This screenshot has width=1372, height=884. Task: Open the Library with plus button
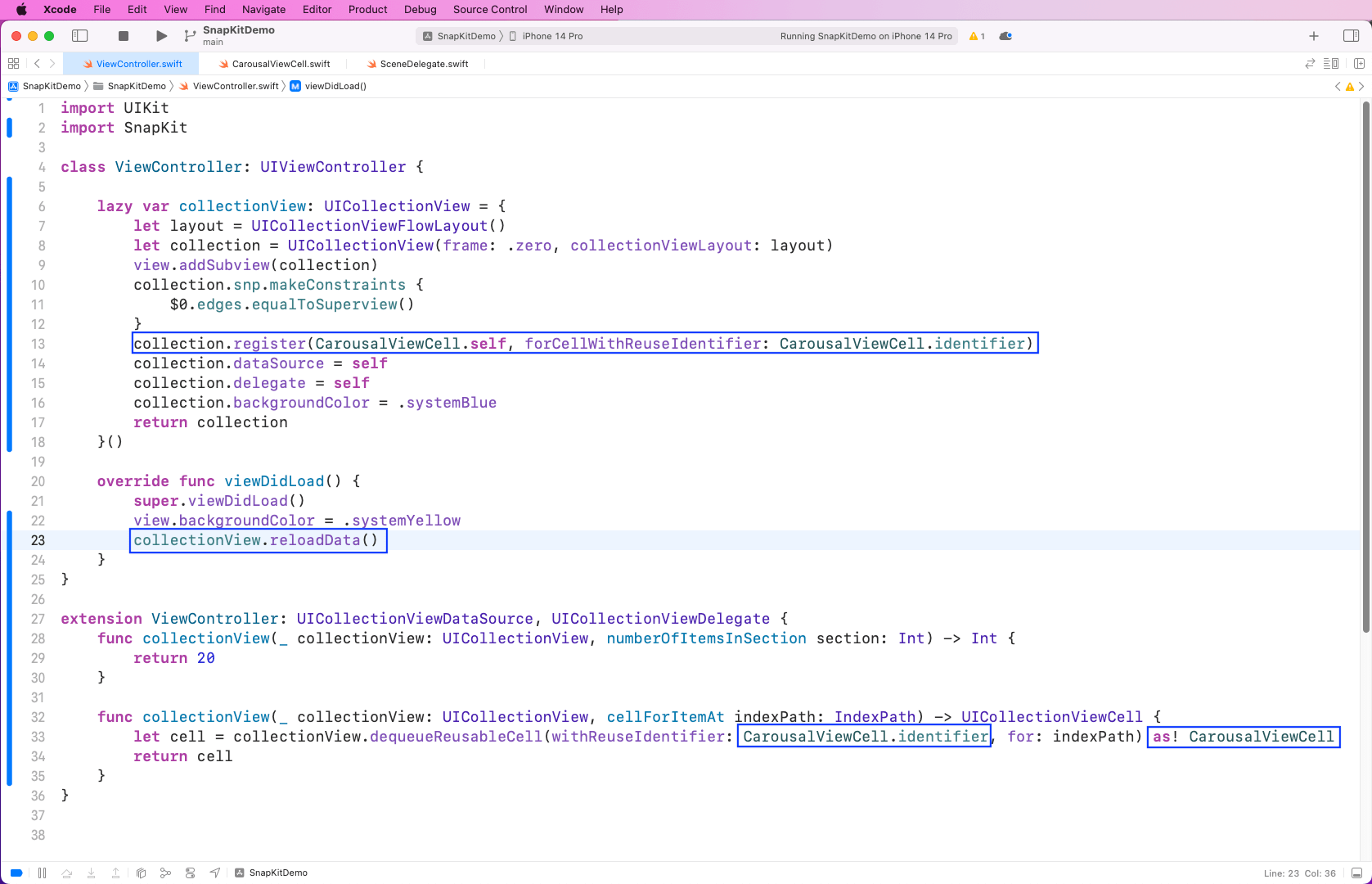(x=1313, y=36)
